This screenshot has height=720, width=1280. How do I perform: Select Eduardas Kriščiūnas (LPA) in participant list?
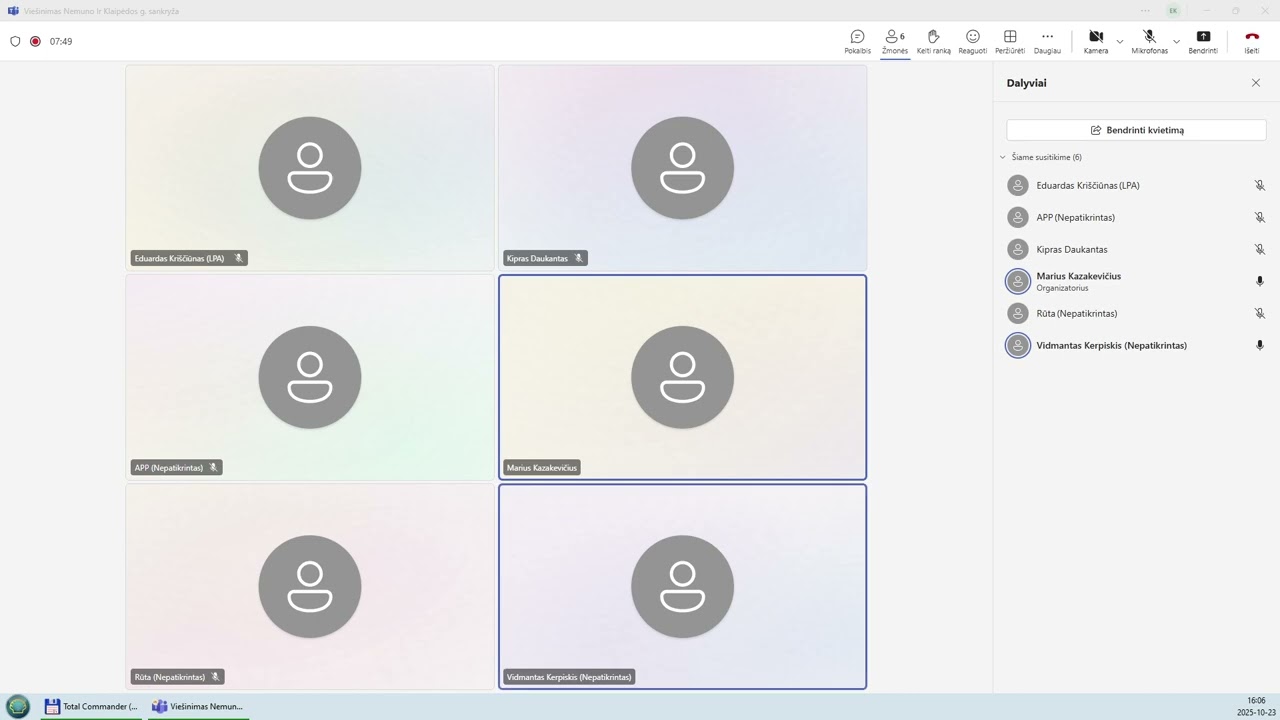coord(1136,185)
